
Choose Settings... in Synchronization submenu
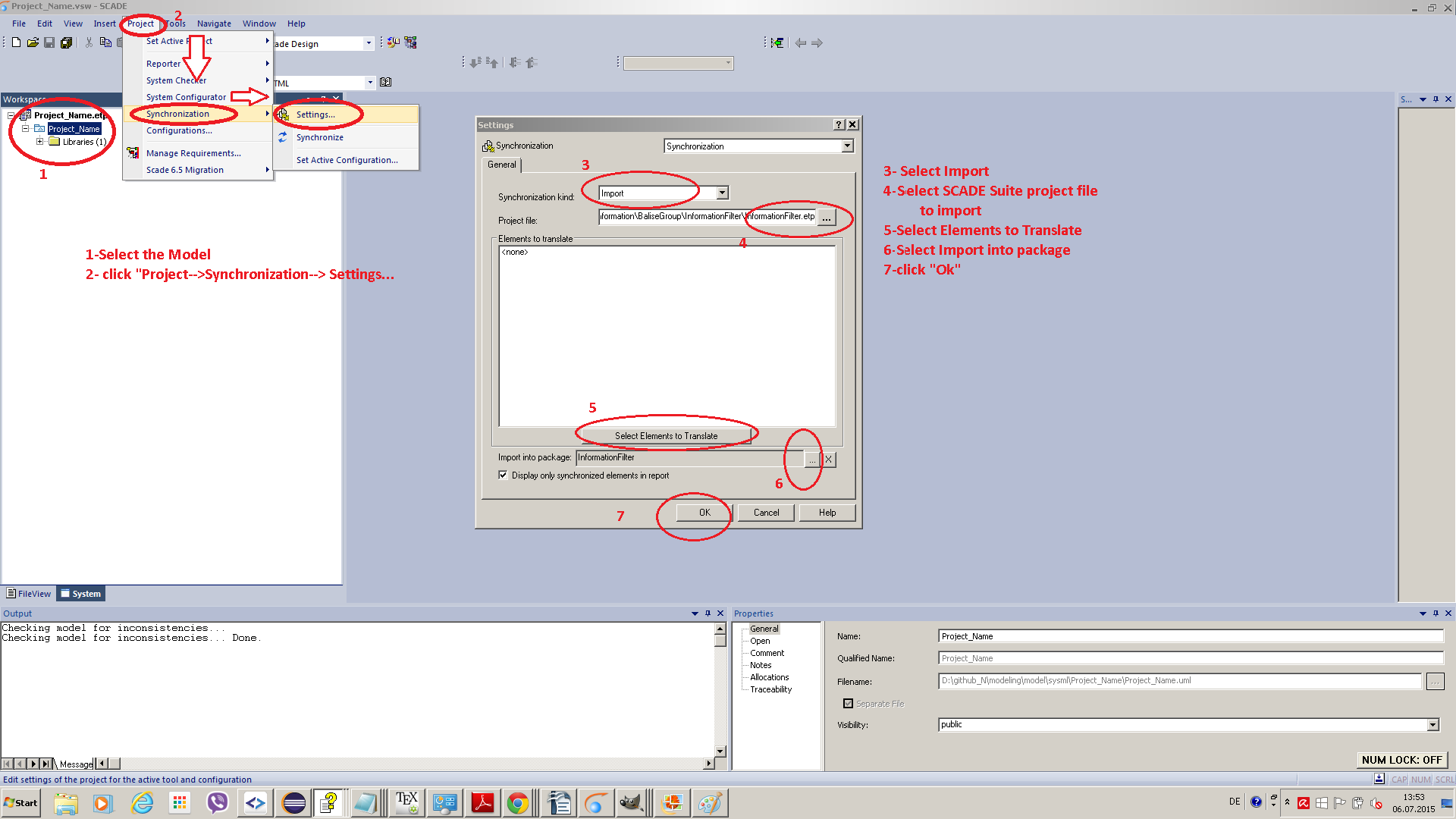[x=315, y=115]
